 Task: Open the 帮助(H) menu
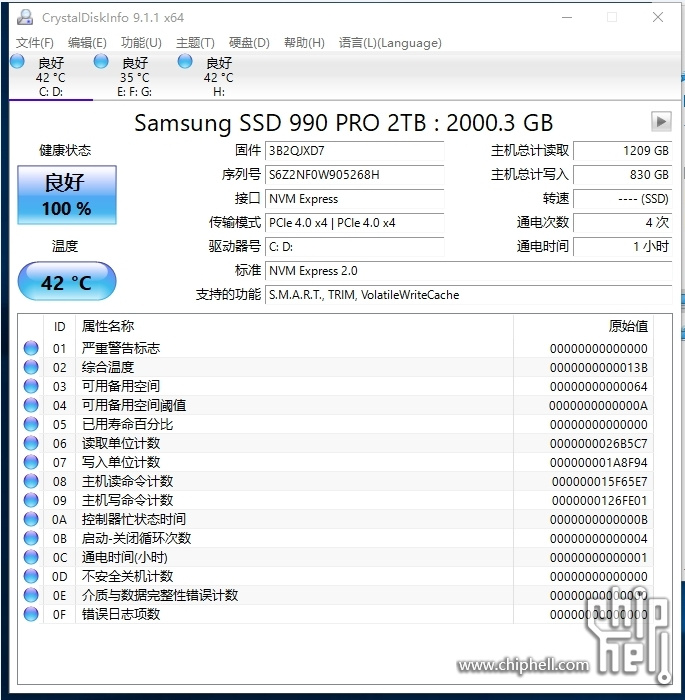[x=304, y=43]
